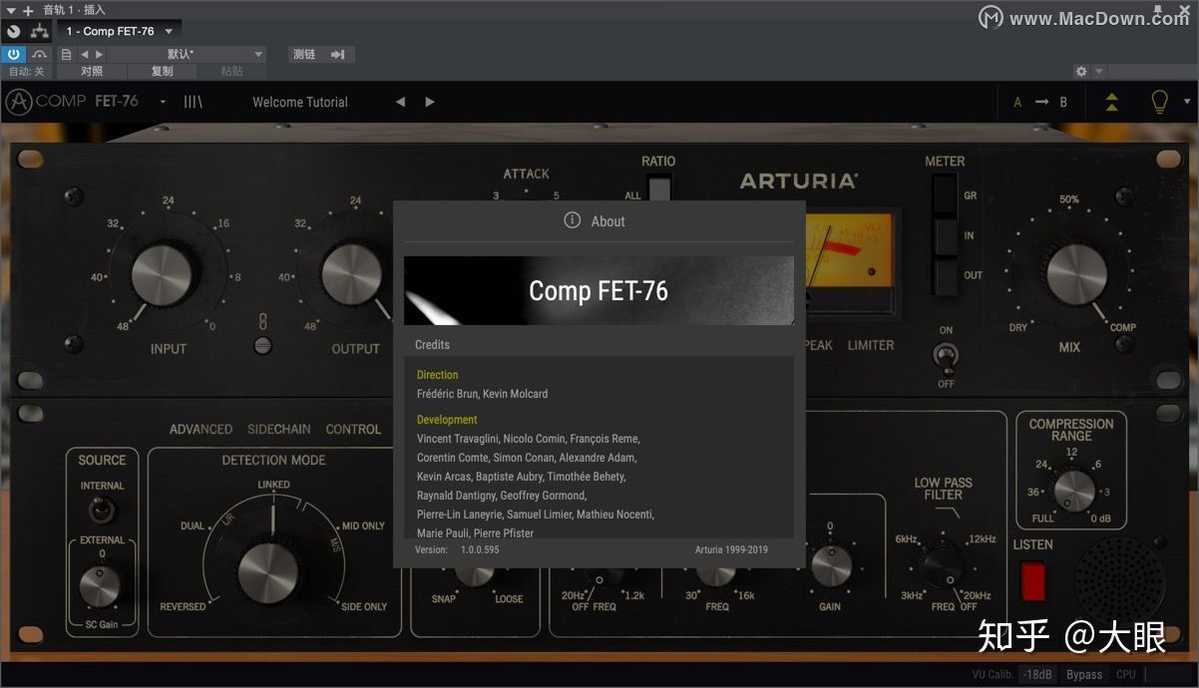Click the Credits label in About dialog
Image resolution: width=1199 pixels, height=688 pixels.
pyautogui.click(x=432, y=345)
